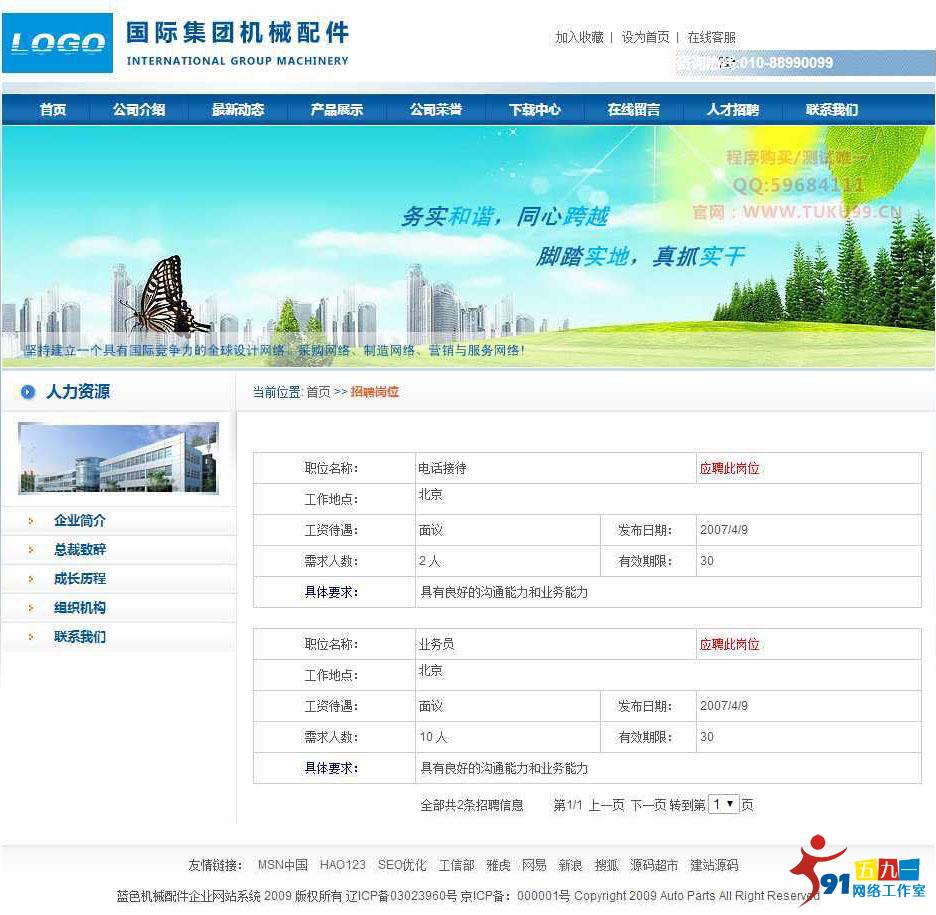The image size is (936, 915).
Task: Go to 产品展示 navigation tab
Action: coord(336,110)
